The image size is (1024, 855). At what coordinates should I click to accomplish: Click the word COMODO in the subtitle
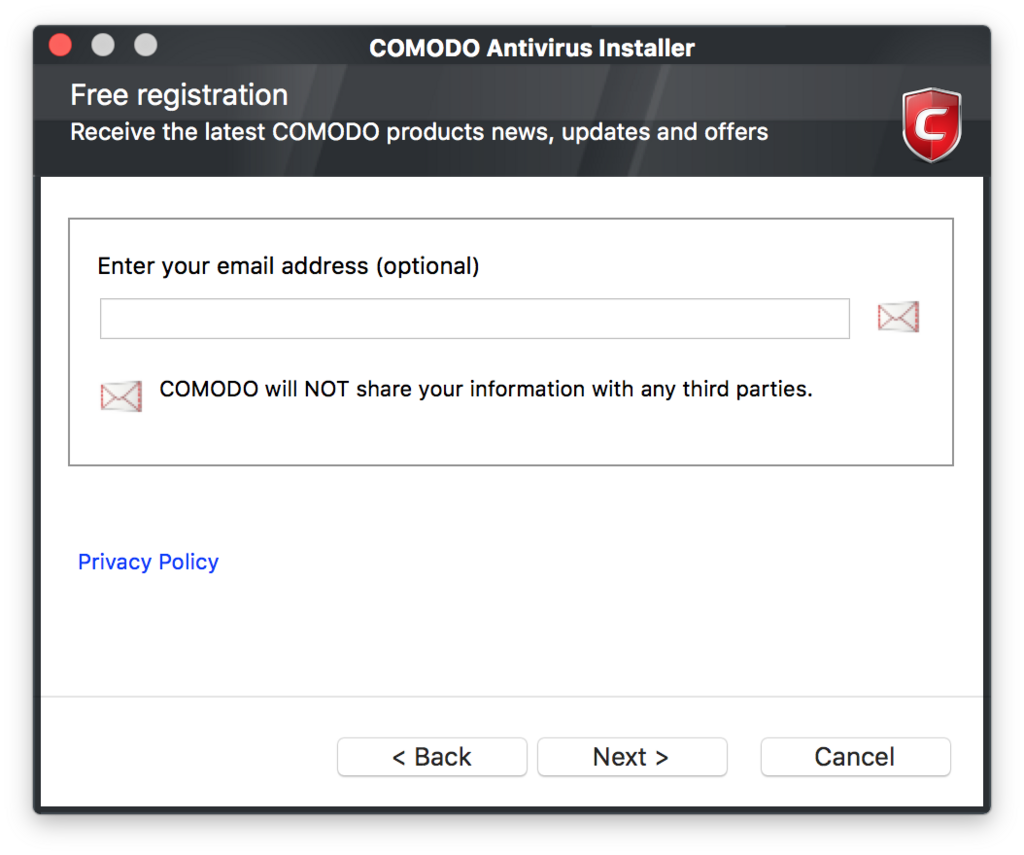(x=326, y=132)
